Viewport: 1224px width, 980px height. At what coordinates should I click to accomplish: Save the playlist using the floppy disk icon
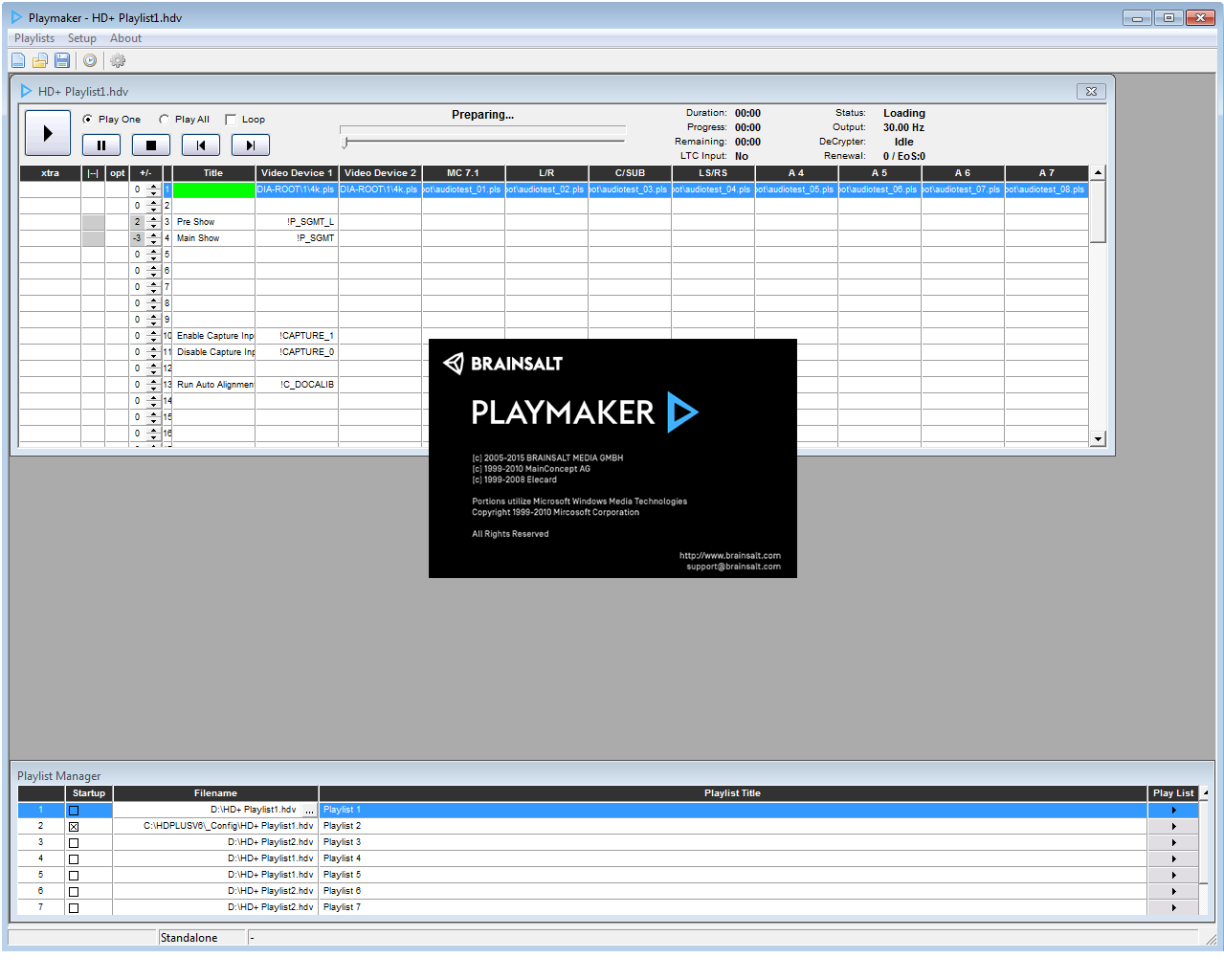(x=62, y=60)
